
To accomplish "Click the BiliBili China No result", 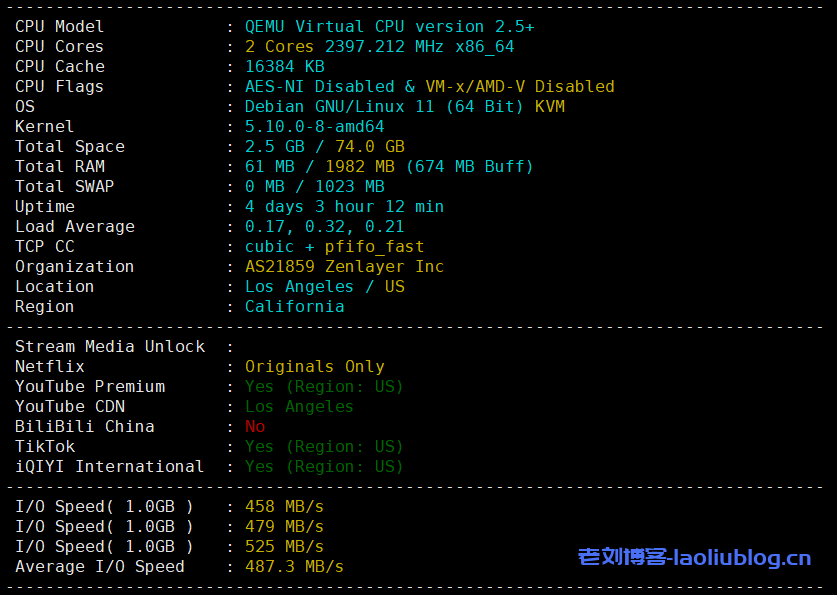I will 255,427.
